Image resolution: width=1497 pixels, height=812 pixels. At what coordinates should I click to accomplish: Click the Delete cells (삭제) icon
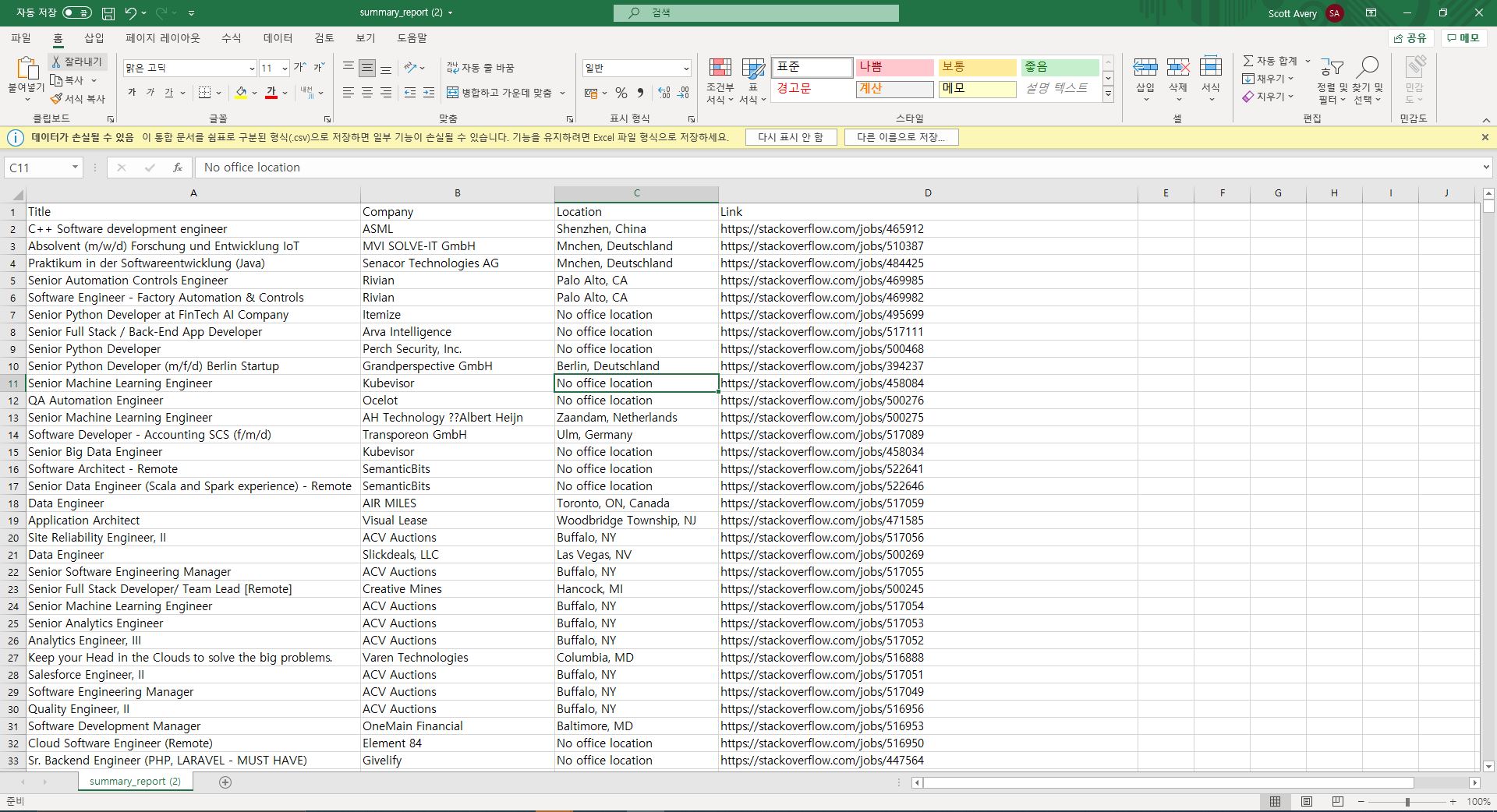[1178, 68]
